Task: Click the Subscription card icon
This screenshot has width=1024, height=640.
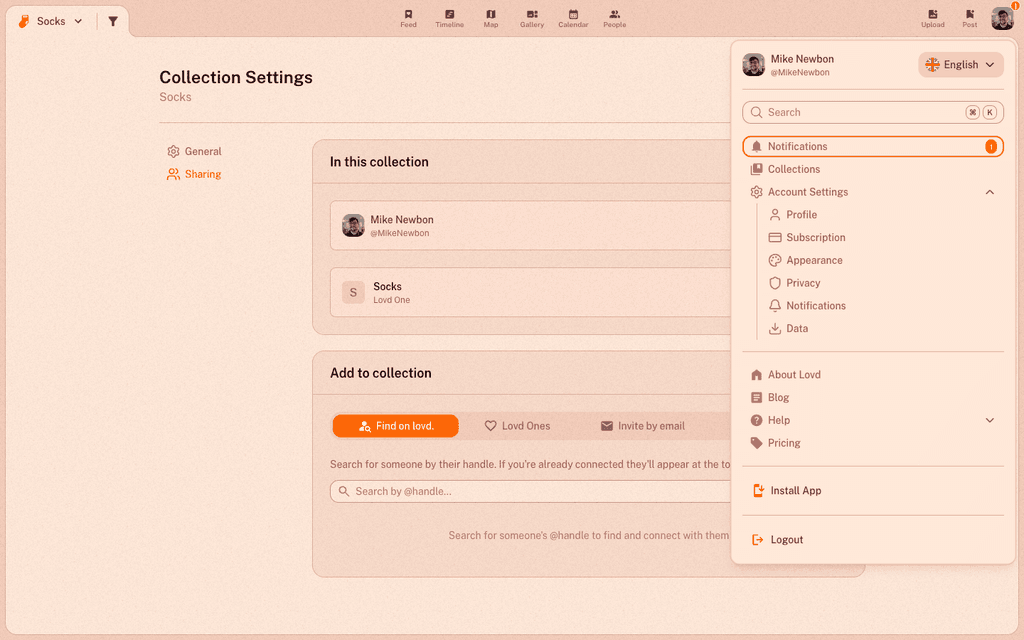Action: 775,238
